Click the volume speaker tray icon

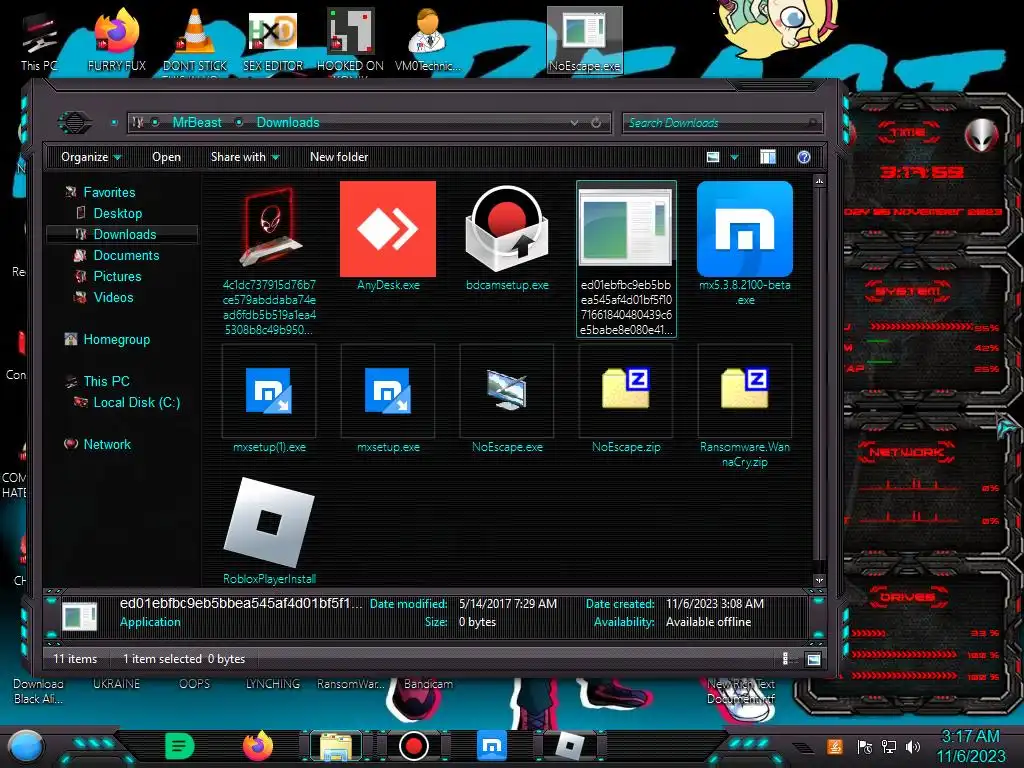coord(913,746)
